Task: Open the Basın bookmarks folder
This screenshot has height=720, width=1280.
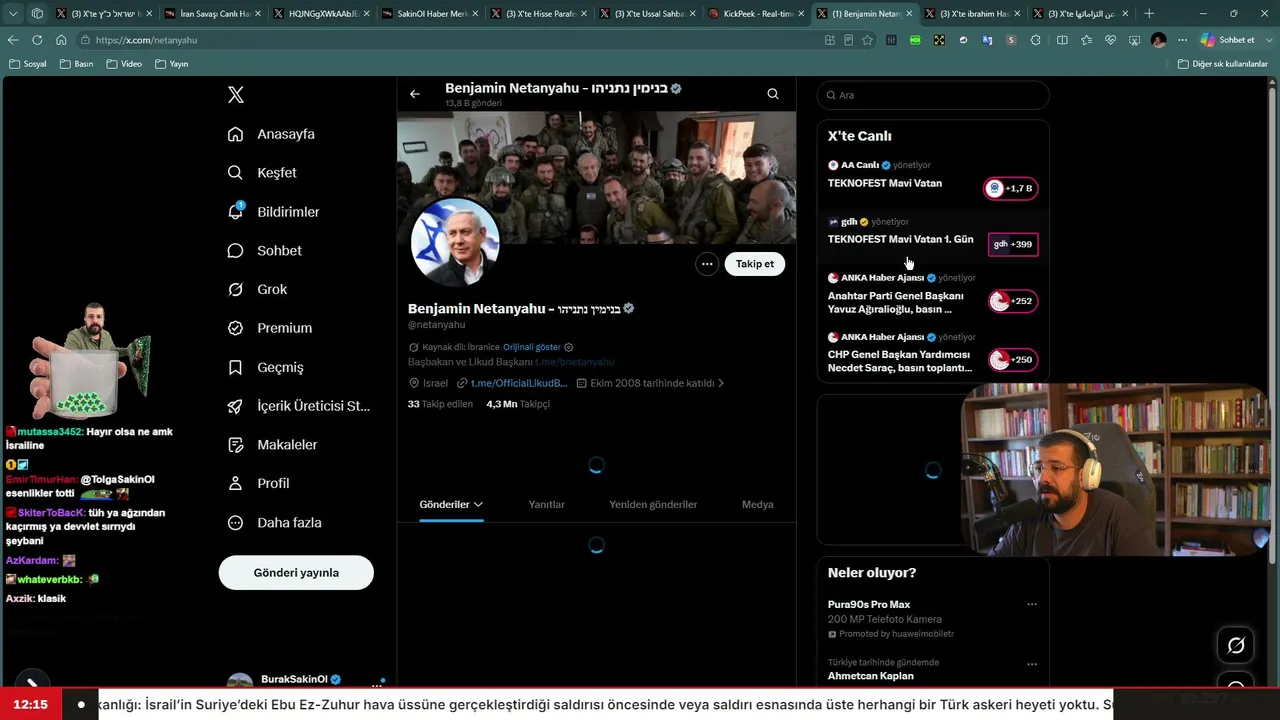Action: (x=77, y=64)
